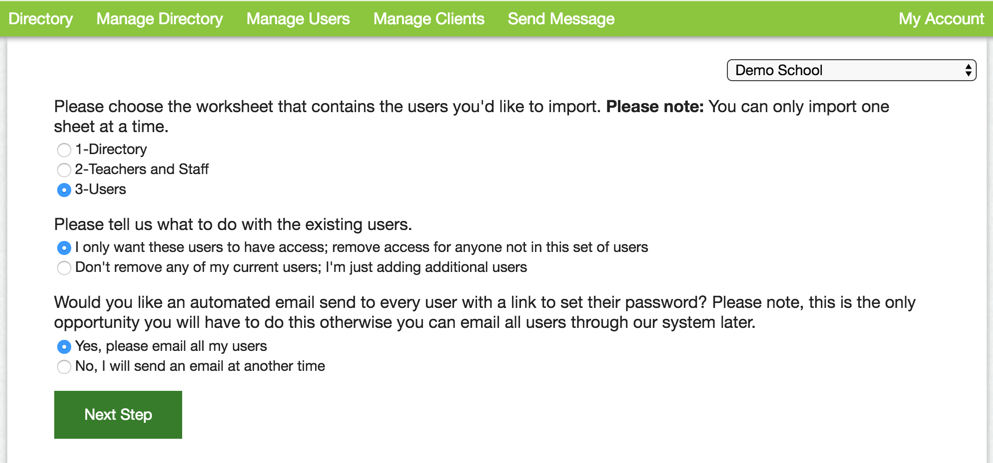The height and width of the screenshot is (463, 993).
Task: Choose the 2-Teachers and Staff worksheet
Action: [x=64, y=170]
